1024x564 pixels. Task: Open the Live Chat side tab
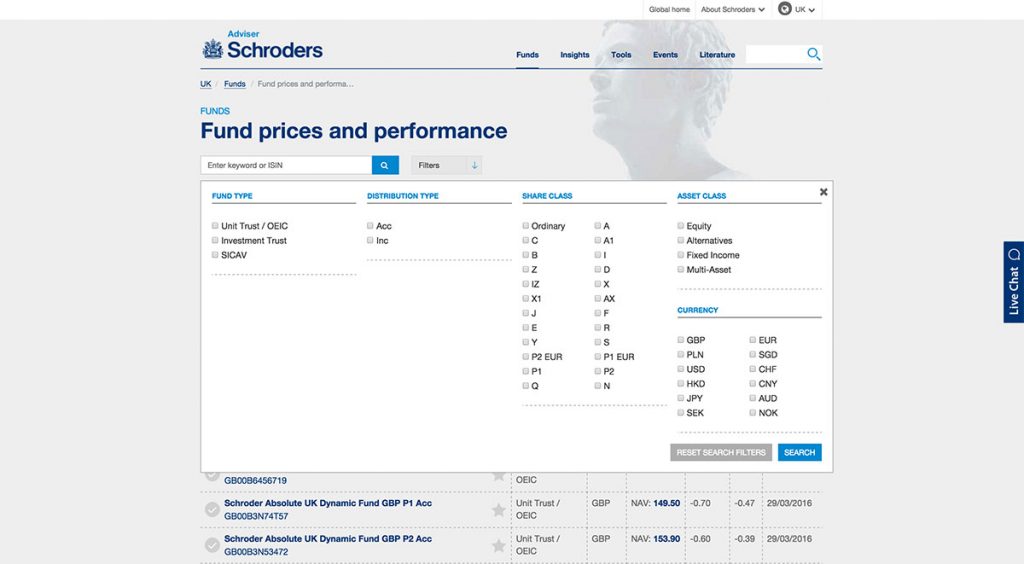click(1014, 282)
